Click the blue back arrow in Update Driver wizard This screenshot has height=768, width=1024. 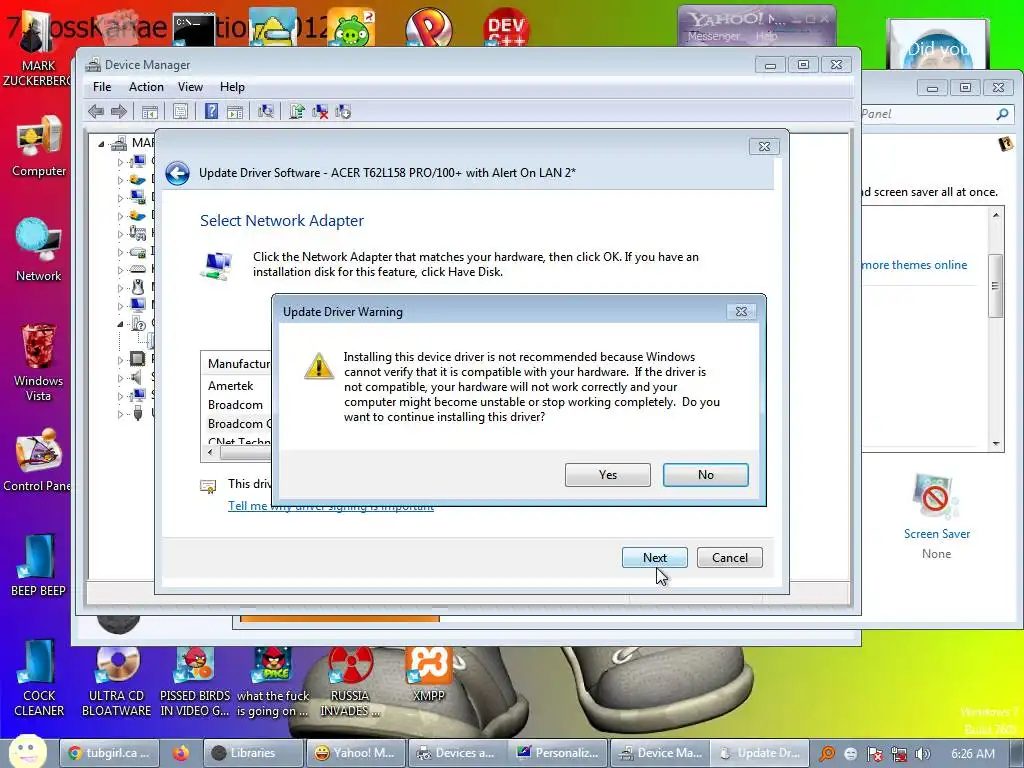[x=177, y=173]
